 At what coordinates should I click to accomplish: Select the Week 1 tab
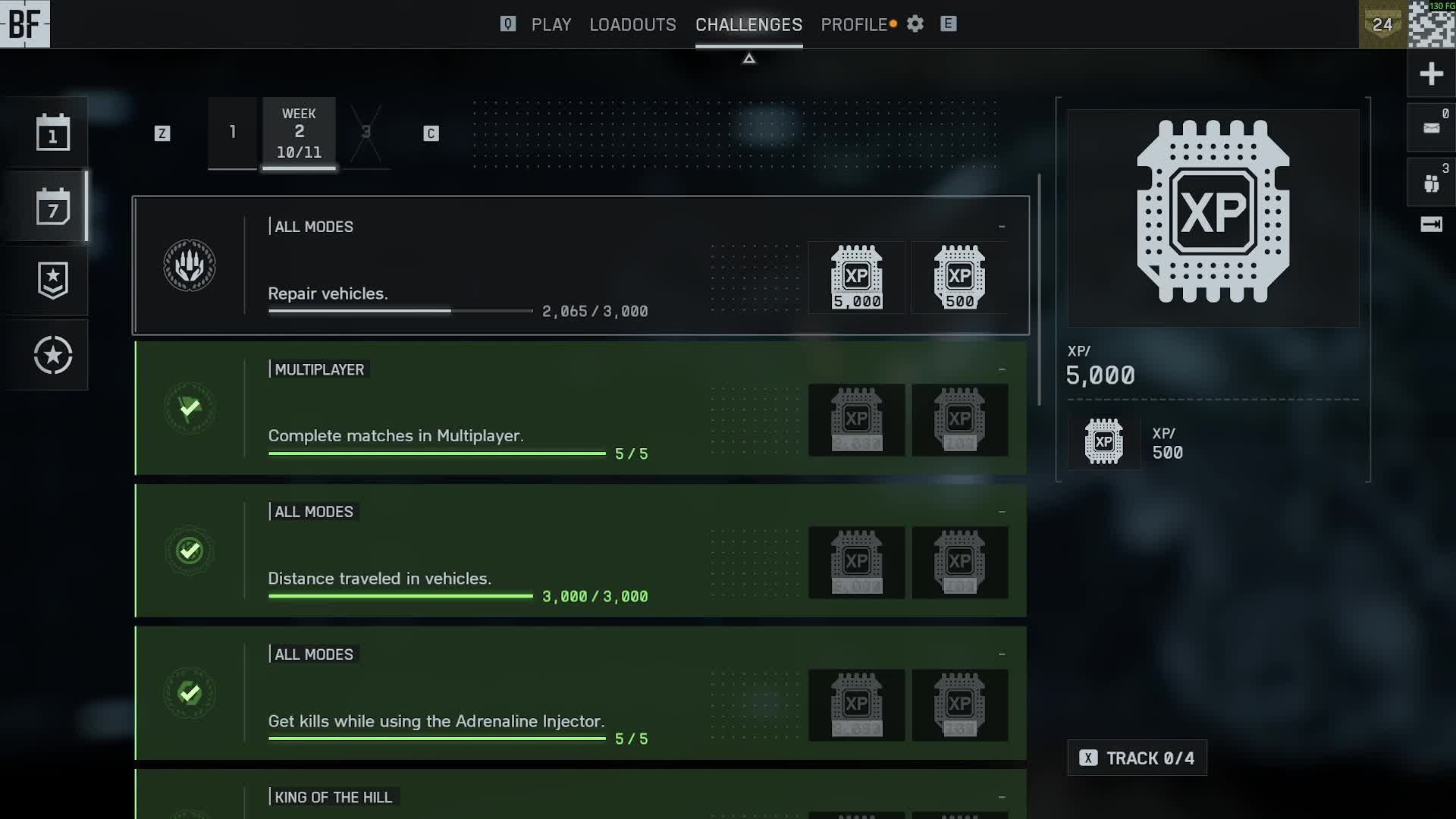click(x=233, y=133)
